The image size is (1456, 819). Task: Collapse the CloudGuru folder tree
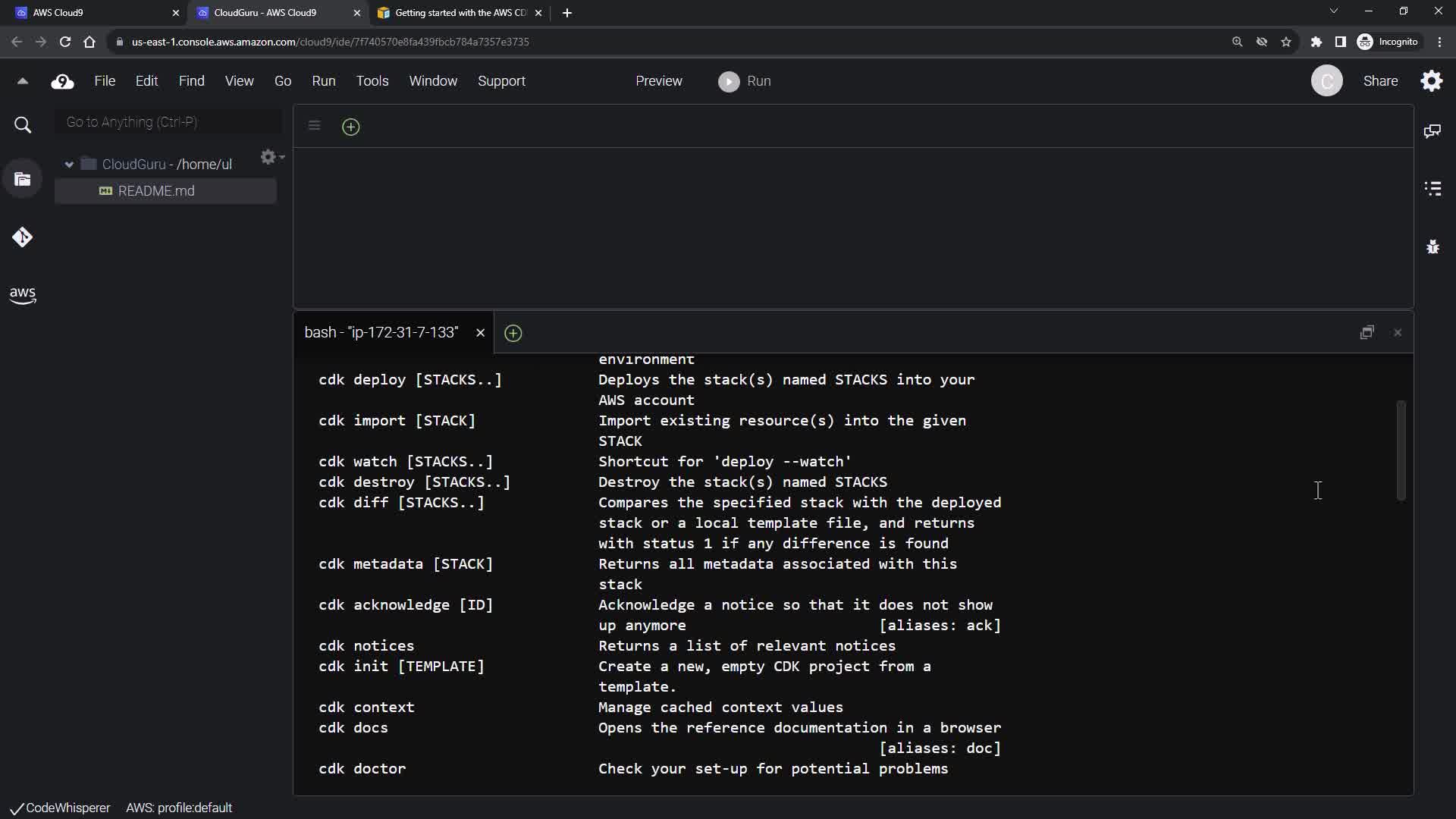pos(69,165)
